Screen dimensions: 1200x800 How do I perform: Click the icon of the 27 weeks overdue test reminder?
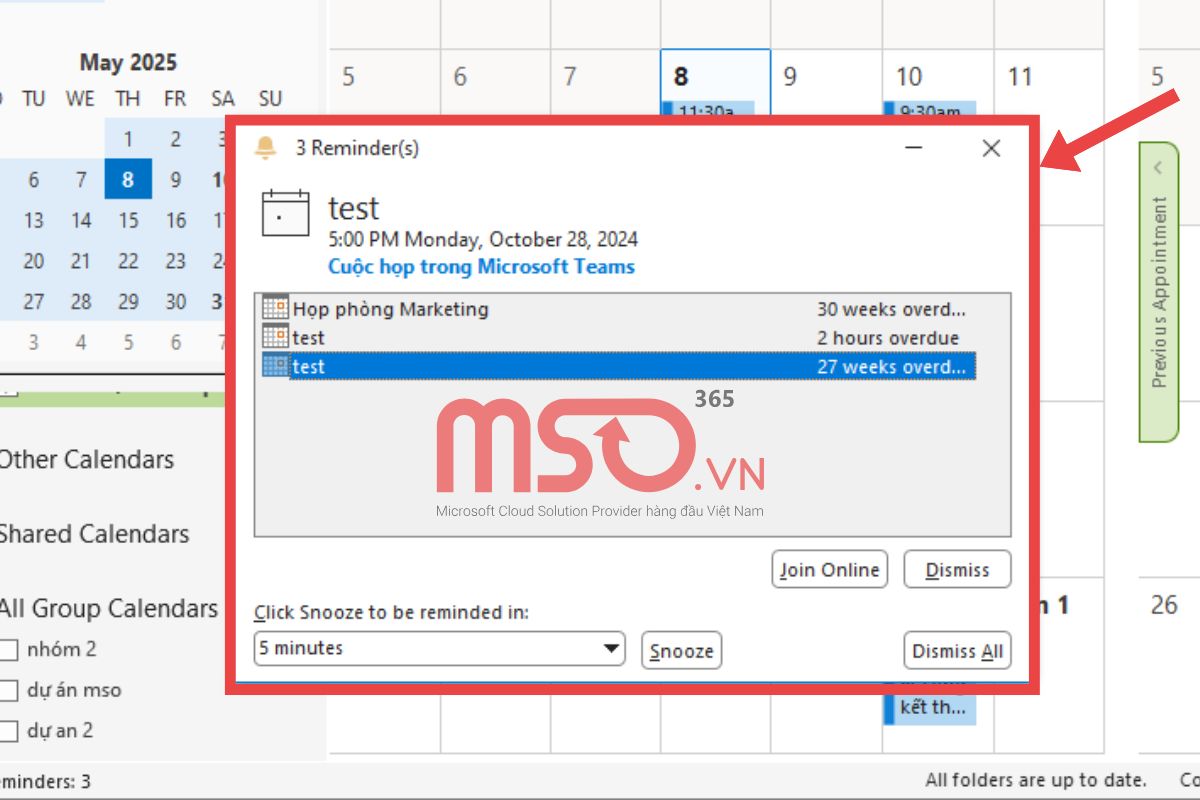[275, 366]
